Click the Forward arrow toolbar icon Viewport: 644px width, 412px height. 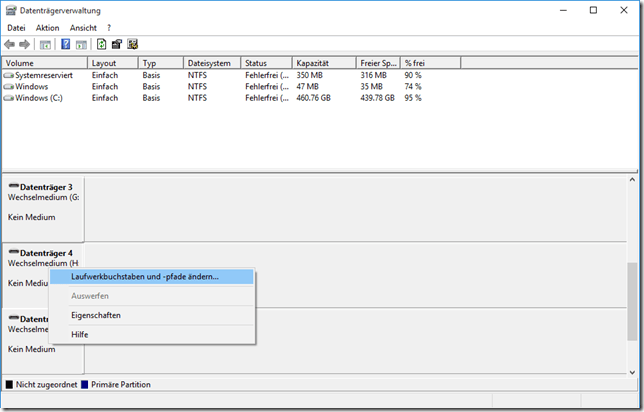pyautogui.click(x=24, y=44)
